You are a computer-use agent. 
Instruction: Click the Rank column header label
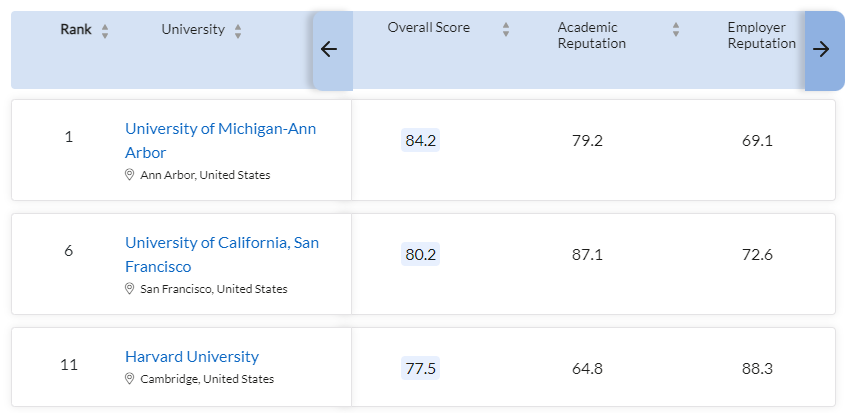[x=76, y=29]
